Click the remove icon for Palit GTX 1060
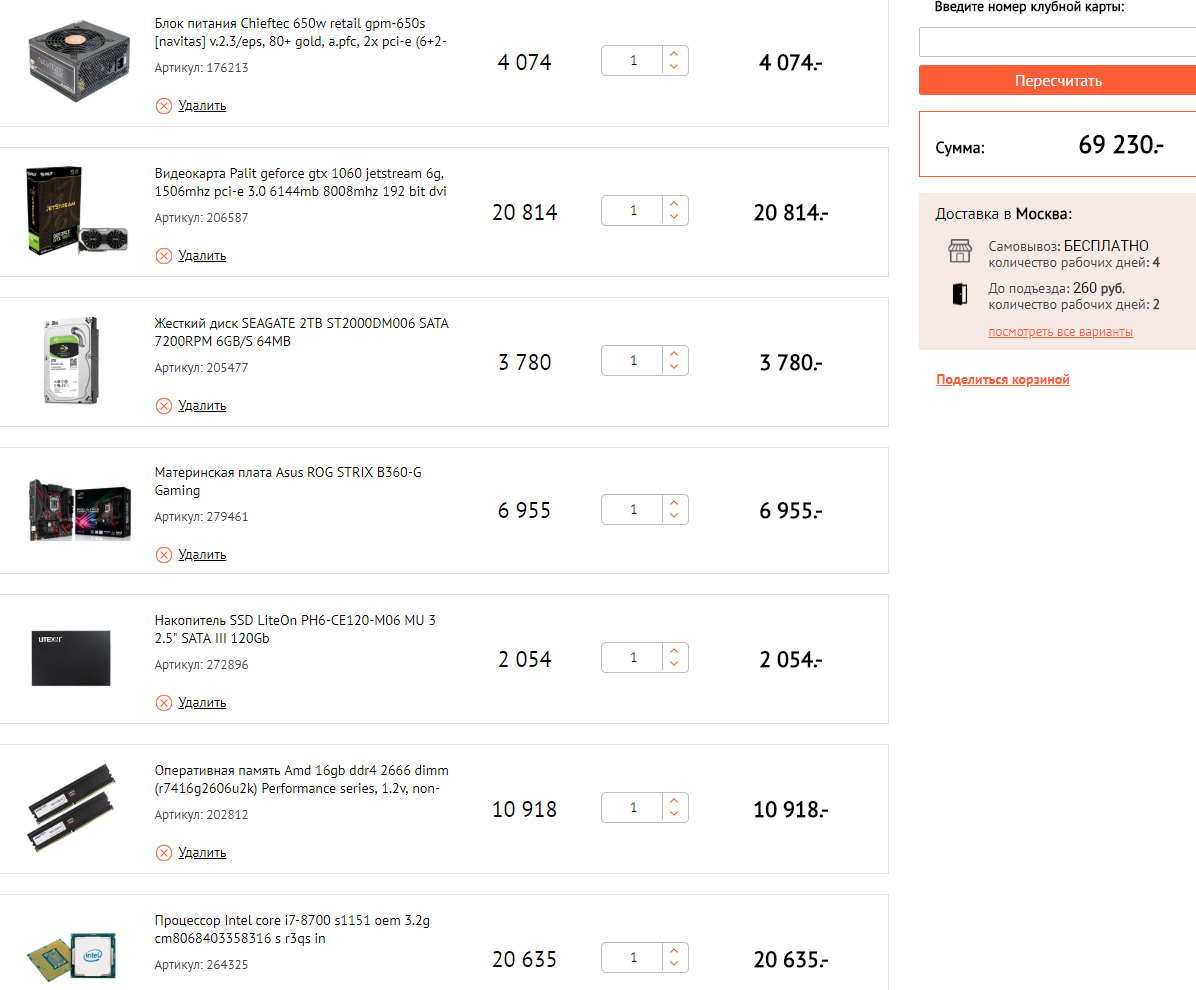Screen dimensions: 1196x990 pos(164,256)
